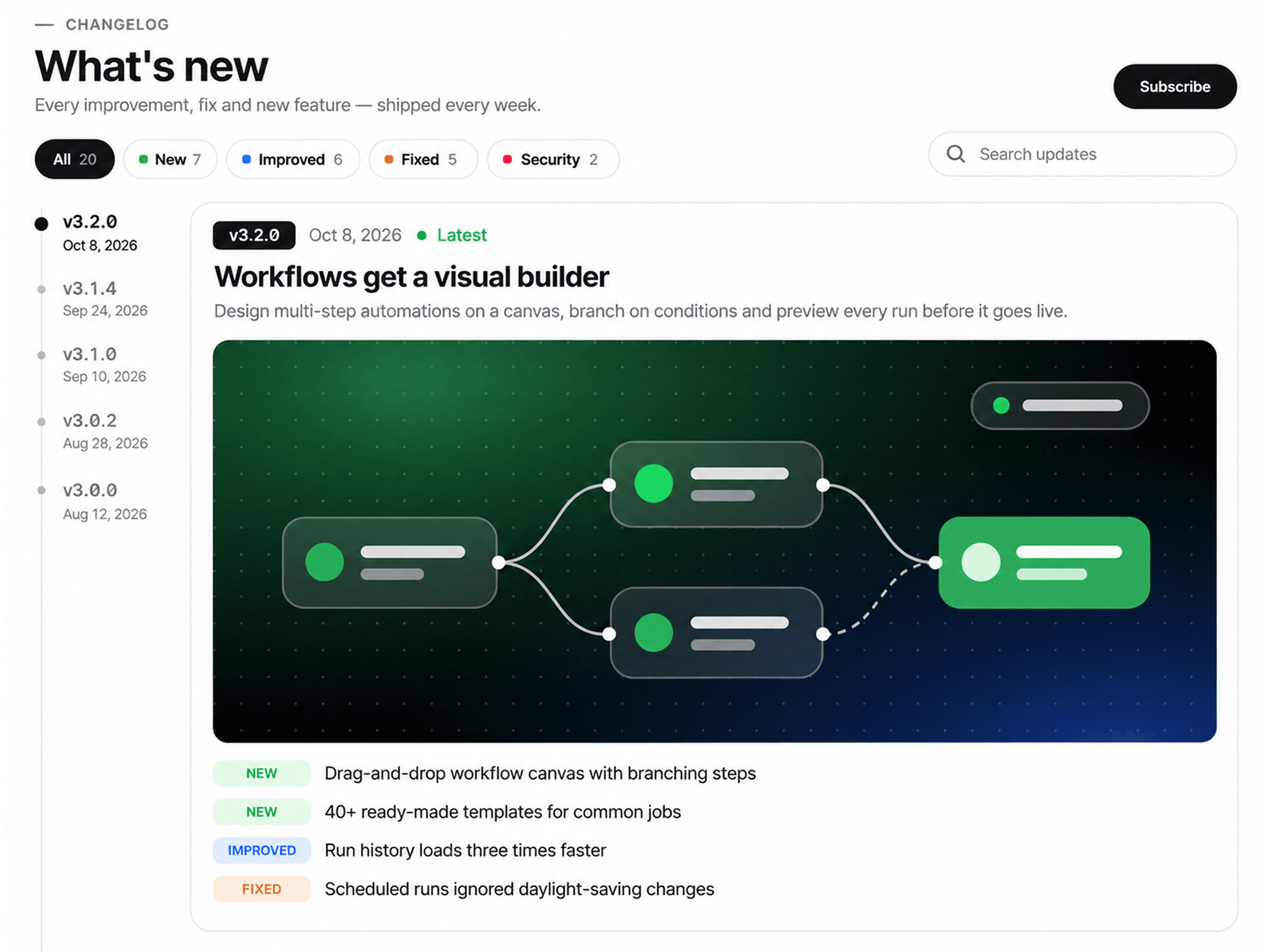Click the solid green workflow node
The height and width of the screenshot is (952, 1270).
click(1044, 562)
